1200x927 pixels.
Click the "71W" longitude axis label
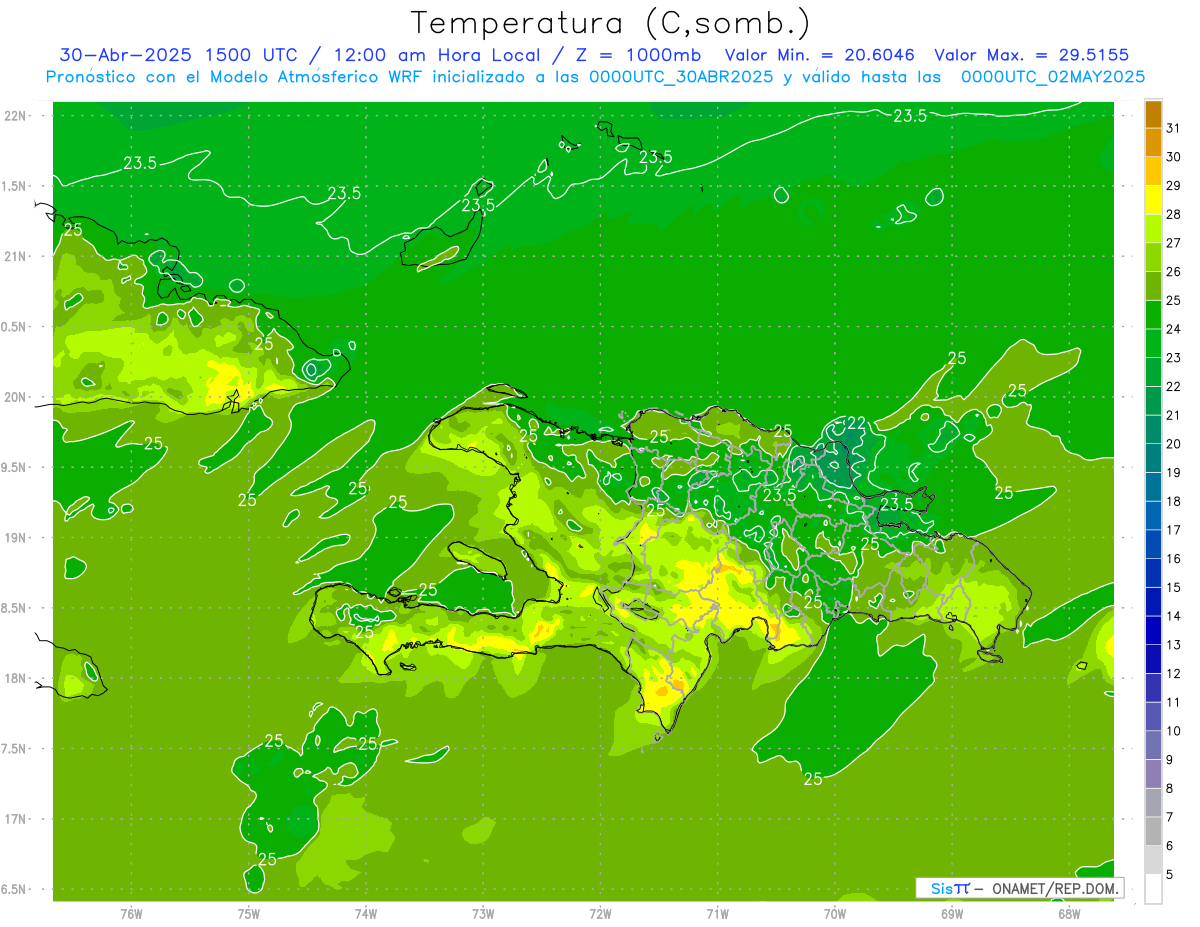tap(717, 914)
